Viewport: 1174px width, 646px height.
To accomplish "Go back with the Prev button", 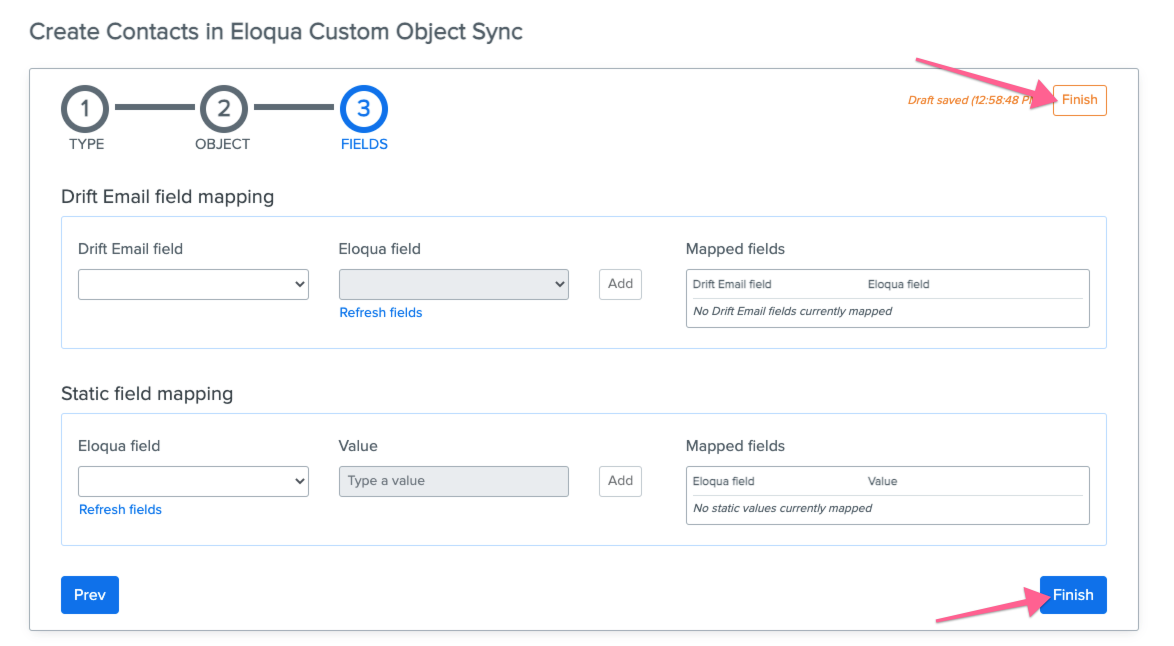I will click(90, 595).
